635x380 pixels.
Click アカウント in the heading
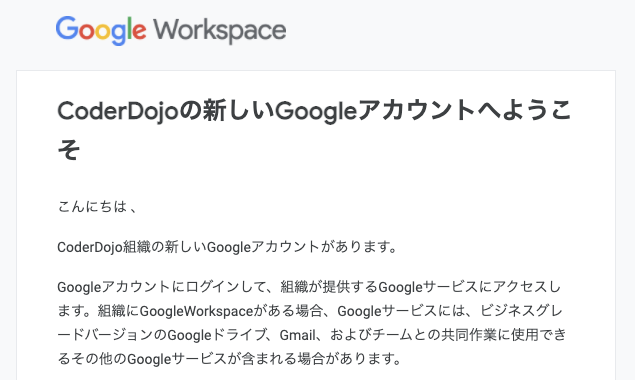pyautogui.click(x=416, y=110)
